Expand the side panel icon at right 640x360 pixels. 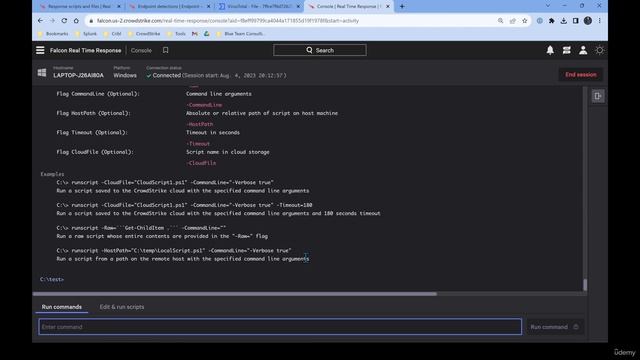598,96
